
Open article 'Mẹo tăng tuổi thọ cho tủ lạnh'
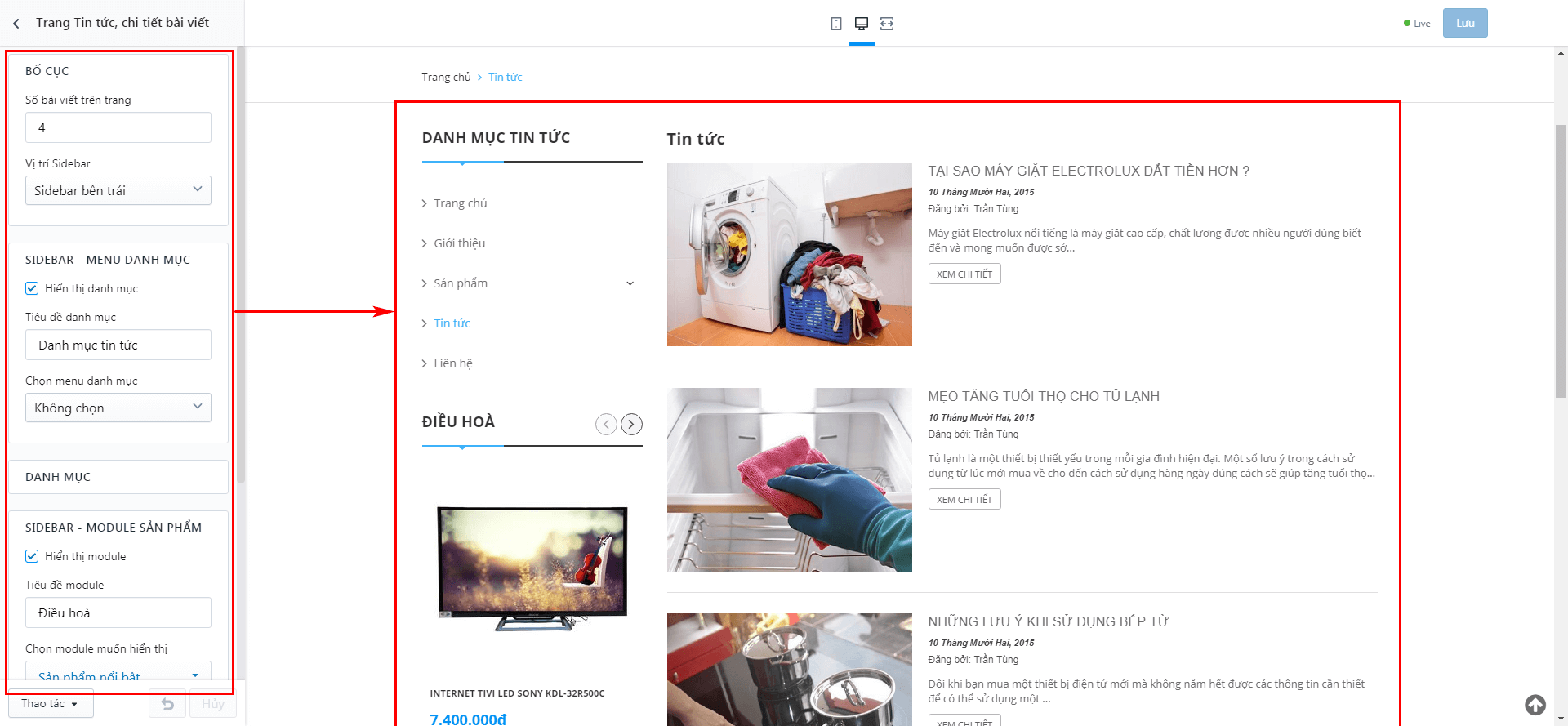1044,396
